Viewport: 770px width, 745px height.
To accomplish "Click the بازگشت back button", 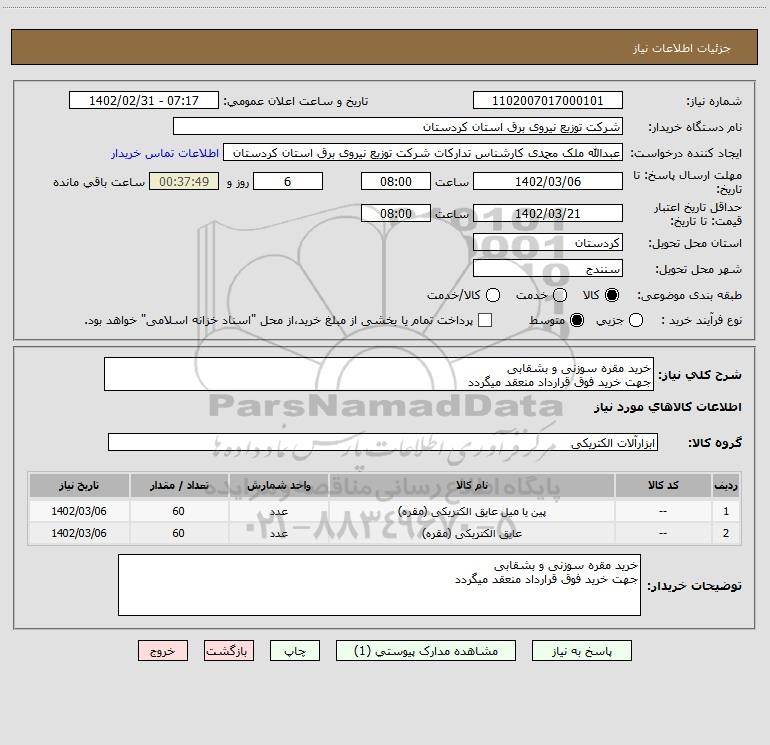I will click(x=229, y=651).
